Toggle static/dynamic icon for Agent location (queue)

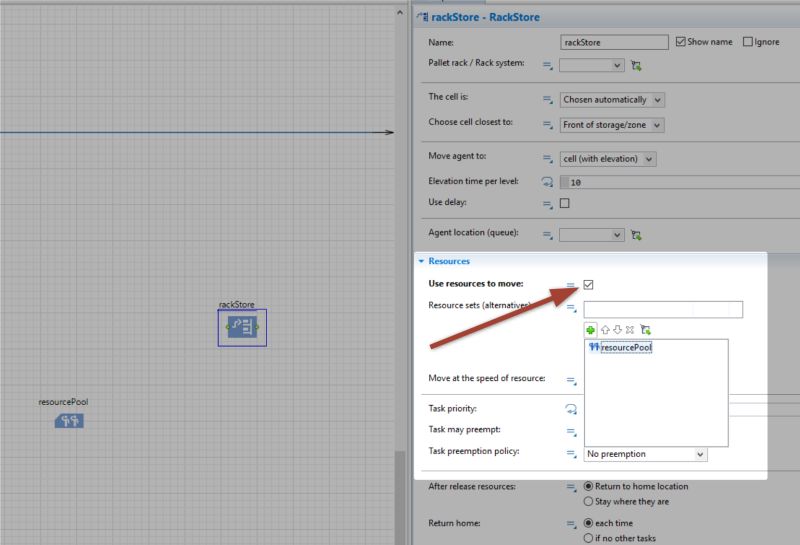(547, 235)
